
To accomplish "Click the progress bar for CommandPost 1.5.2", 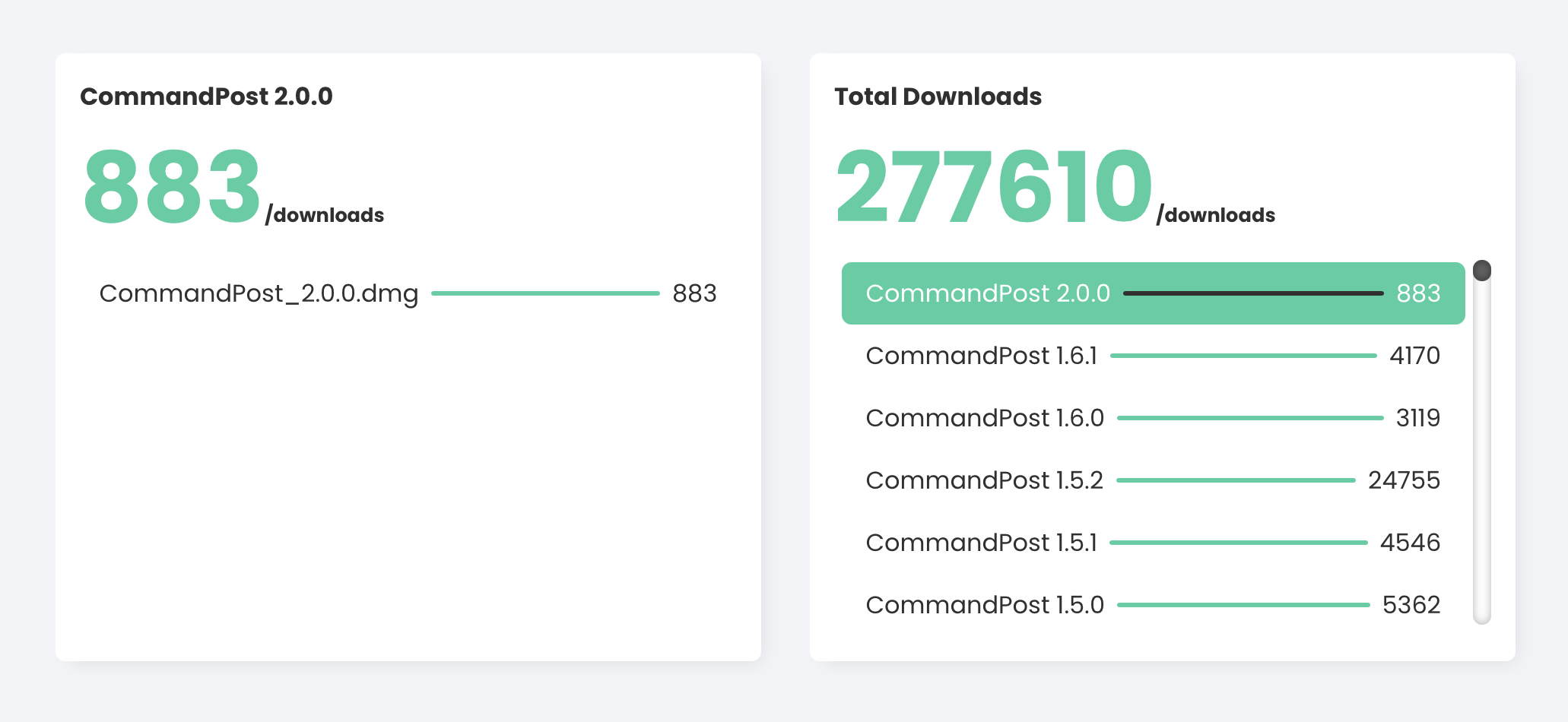I will [x=1236, y=480].
